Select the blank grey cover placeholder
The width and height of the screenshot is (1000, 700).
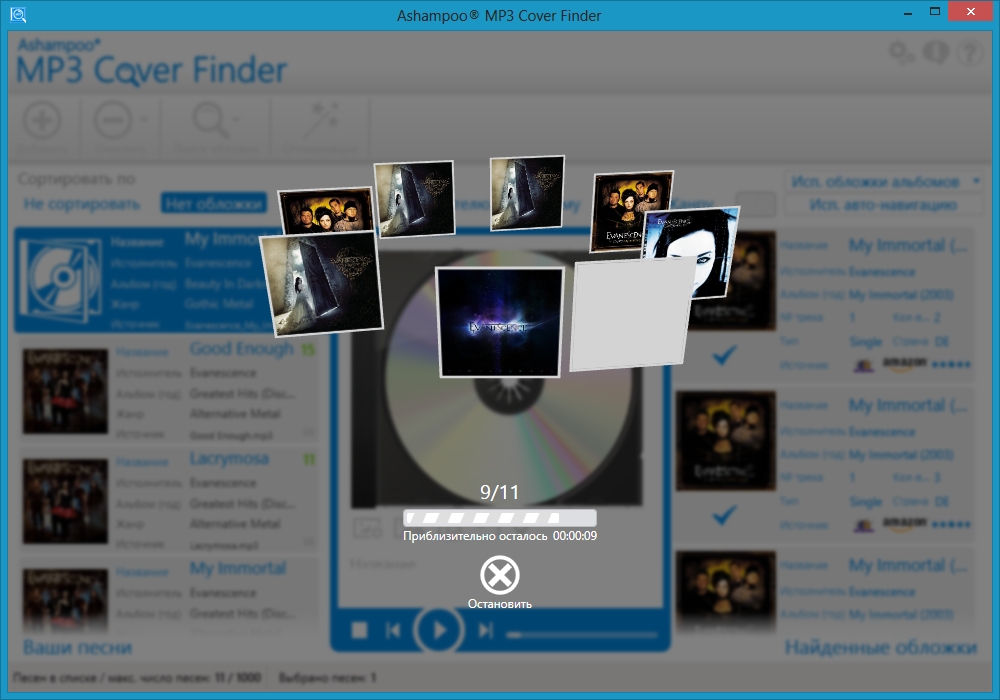coord(630,314)
